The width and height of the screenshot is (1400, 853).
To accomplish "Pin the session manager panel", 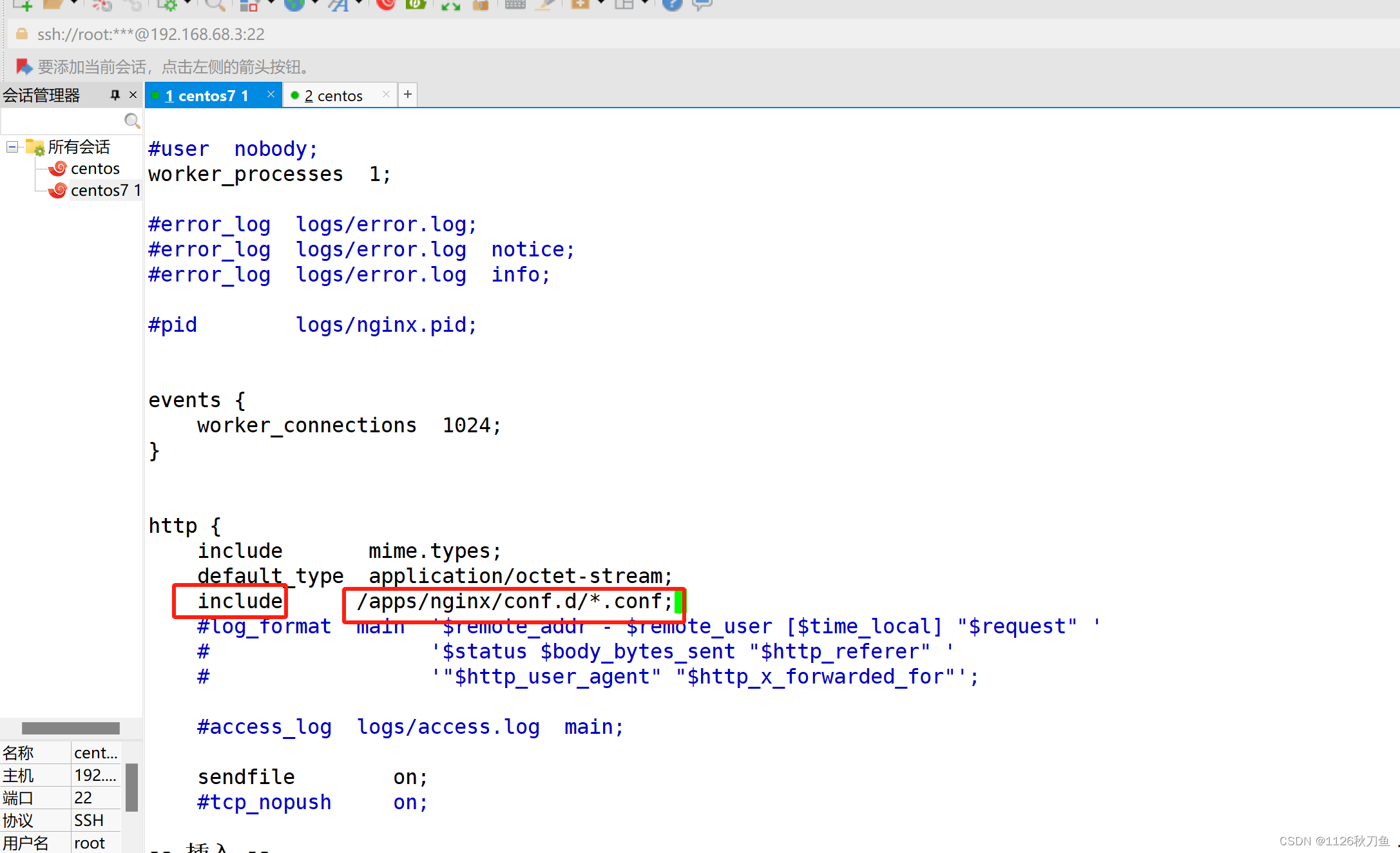I will pos(115,95).
